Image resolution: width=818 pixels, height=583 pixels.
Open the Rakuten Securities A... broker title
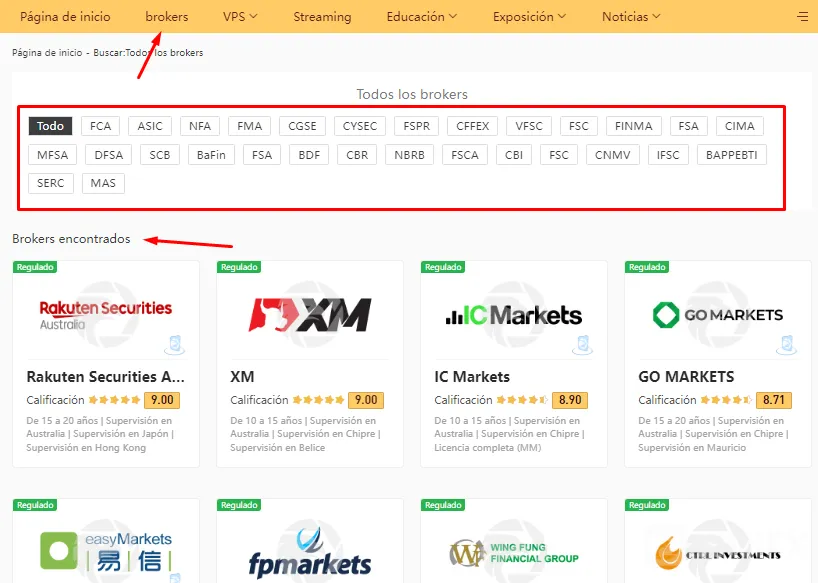[x=105, y=376]
